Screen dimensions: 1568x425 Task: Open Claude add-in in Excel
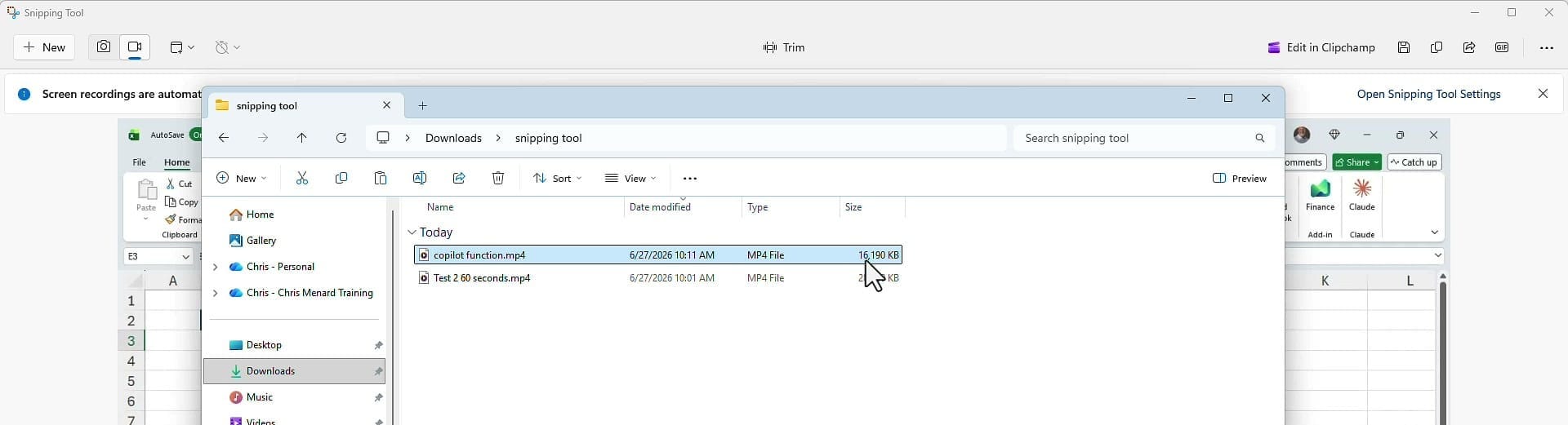(1362, 196)
